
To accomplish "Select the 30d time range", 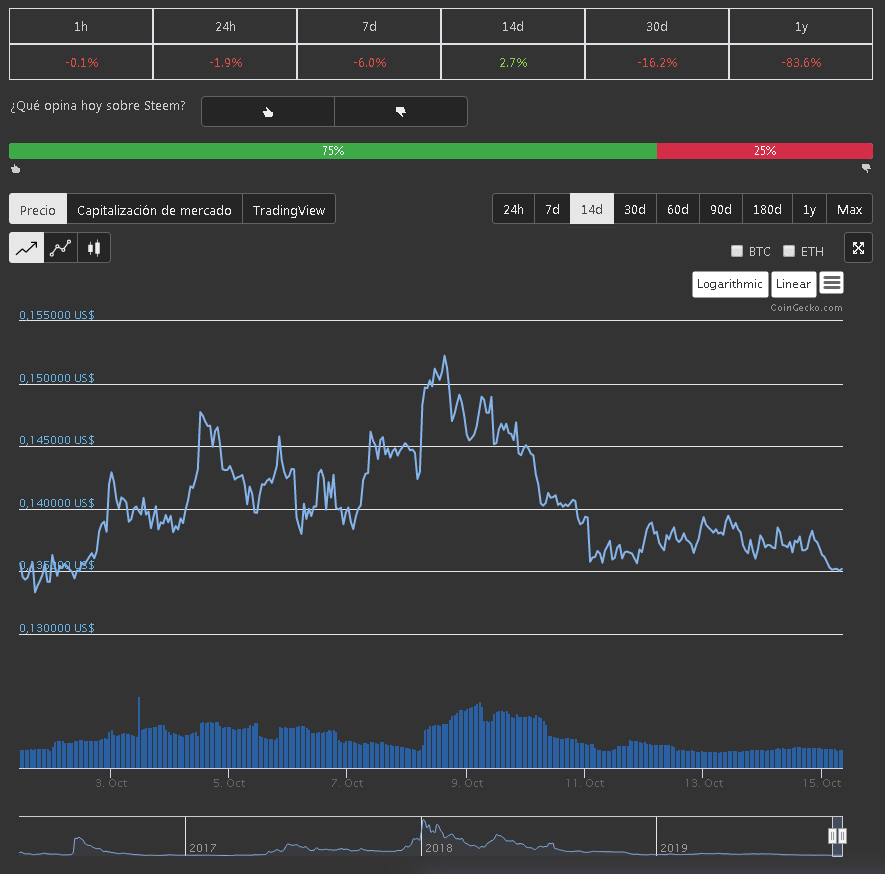I will point(635,209).
